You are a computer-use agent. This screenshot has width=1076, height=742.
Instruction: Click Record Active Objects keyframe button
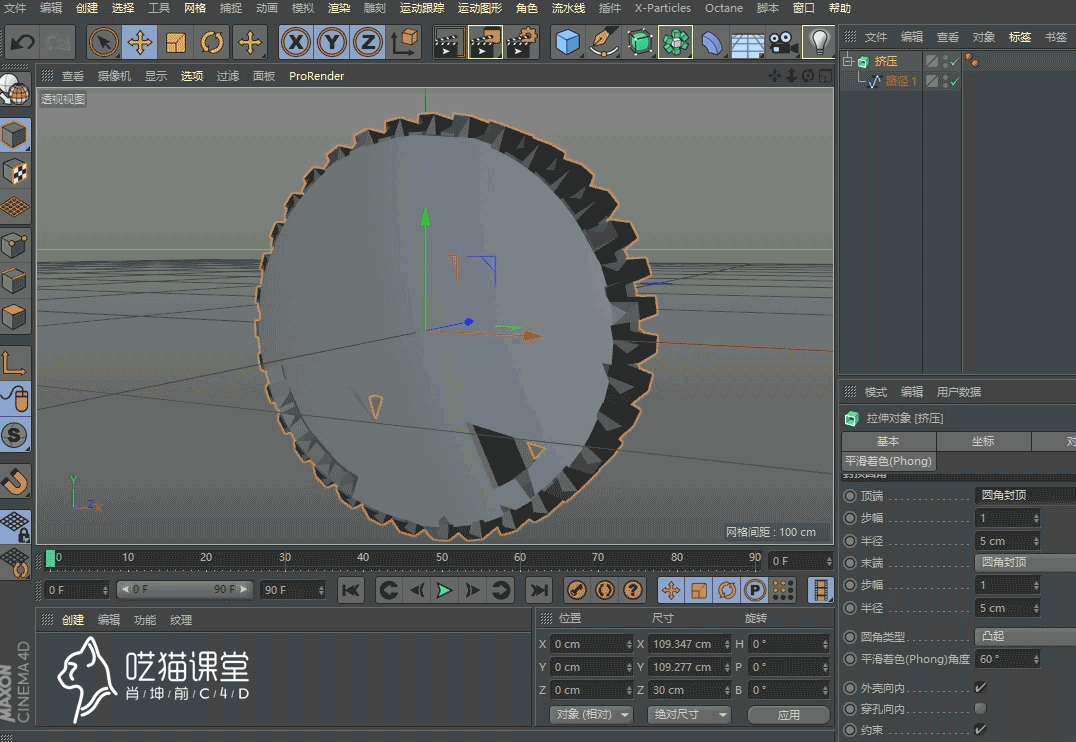tap(576, 590)
